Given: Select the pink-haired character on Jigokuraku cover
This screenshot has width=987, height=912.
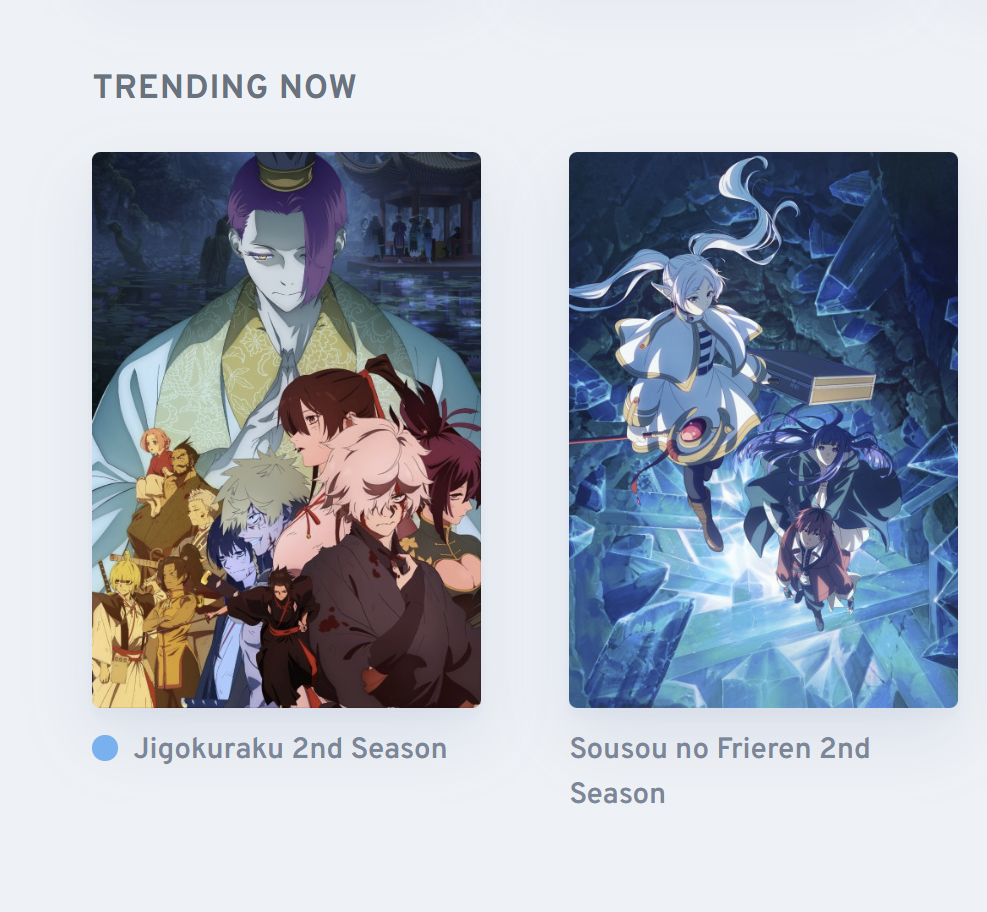Looking at the screenshot, I should pyautogui.click(x=378, y=478).
